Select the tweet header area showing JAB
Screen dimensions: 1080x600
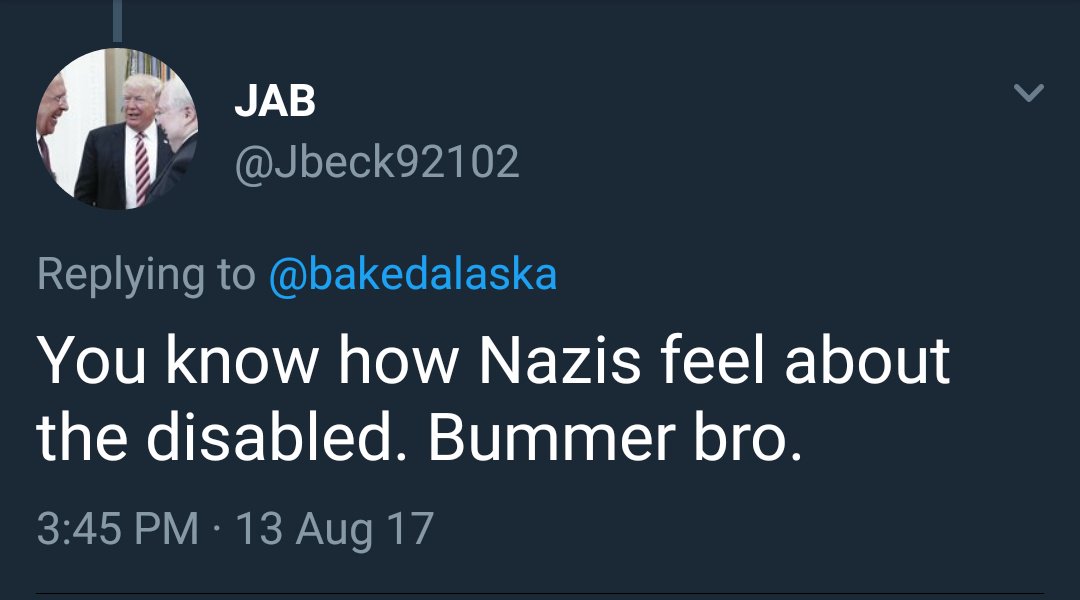[275, 100]
